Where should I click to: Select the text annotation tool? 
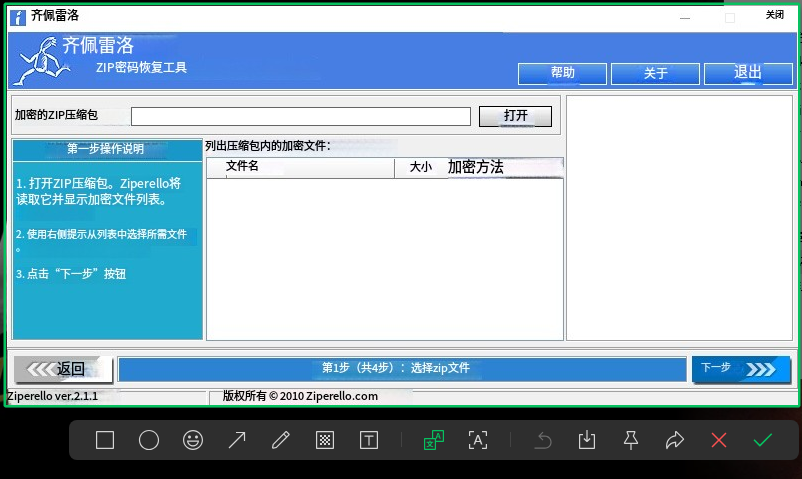369,440
